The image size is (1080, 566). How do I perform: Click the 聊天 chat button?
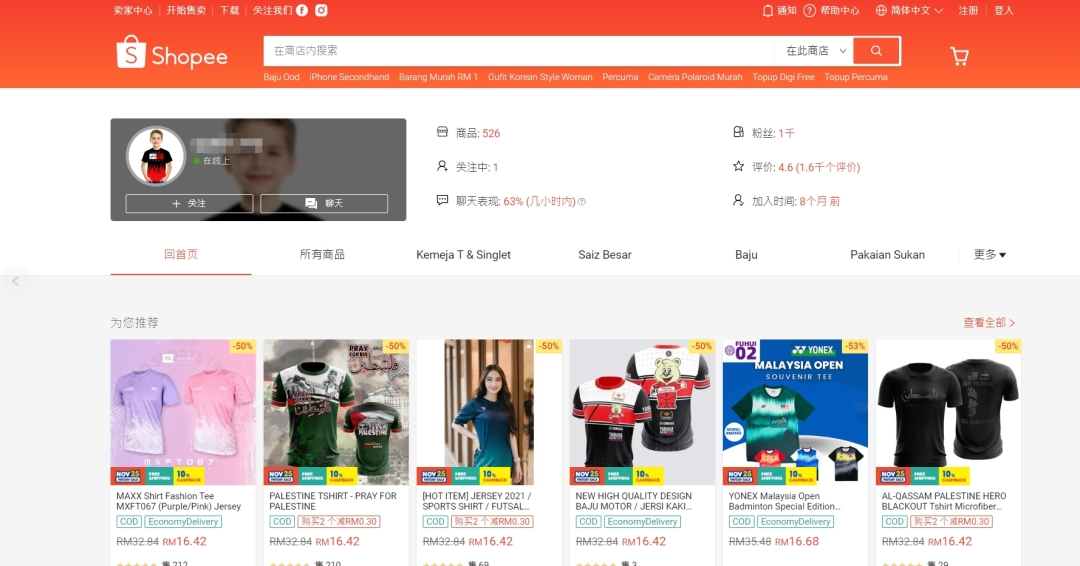pyautogui.click(x=324, y=203)
